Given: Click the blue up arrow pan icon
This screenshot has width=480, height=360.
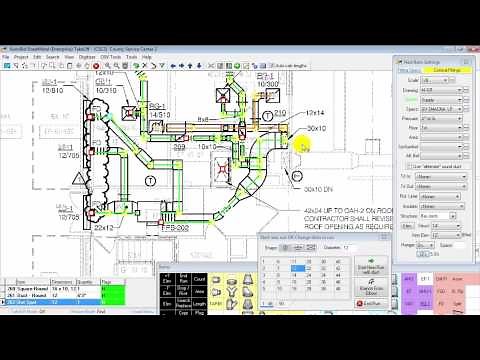Looking at the screenshot, I should pos(190,66).
